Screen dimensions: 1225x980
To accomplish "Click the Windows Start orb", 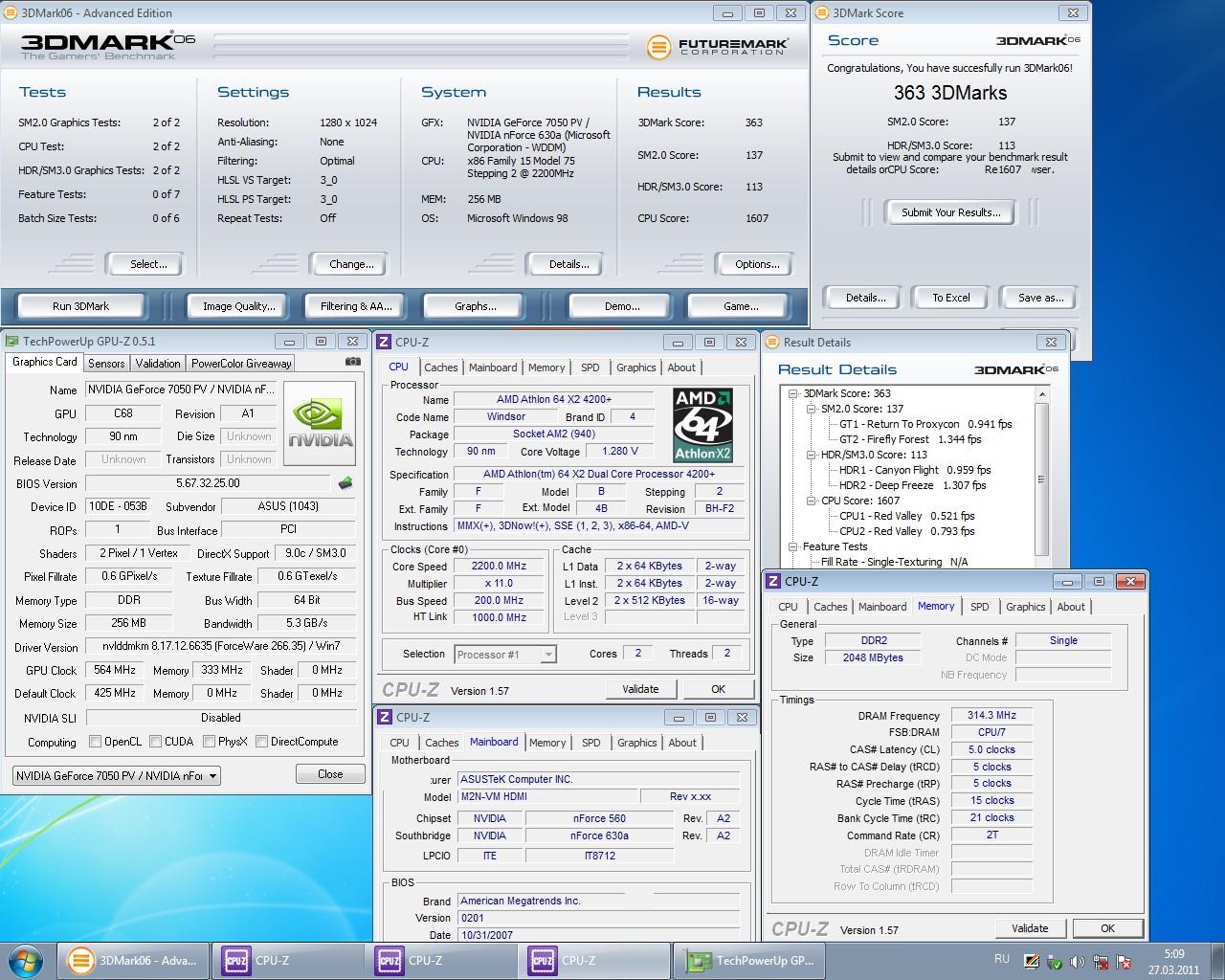I will pyautogui.click(x=26, y=961).
